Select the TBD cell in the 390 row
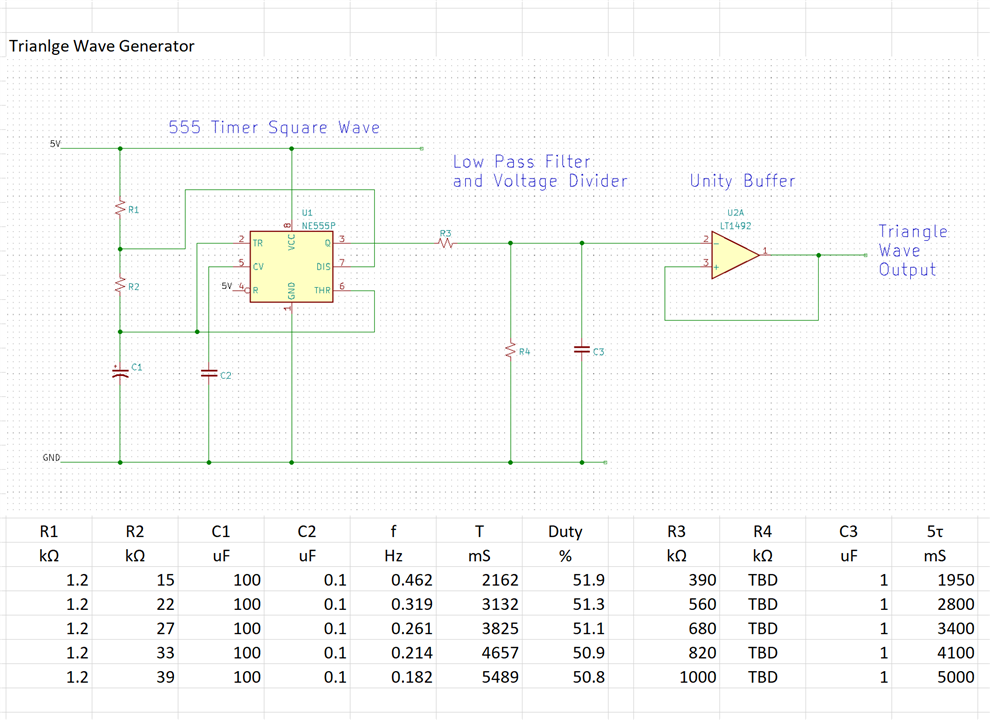 (763, 580)
